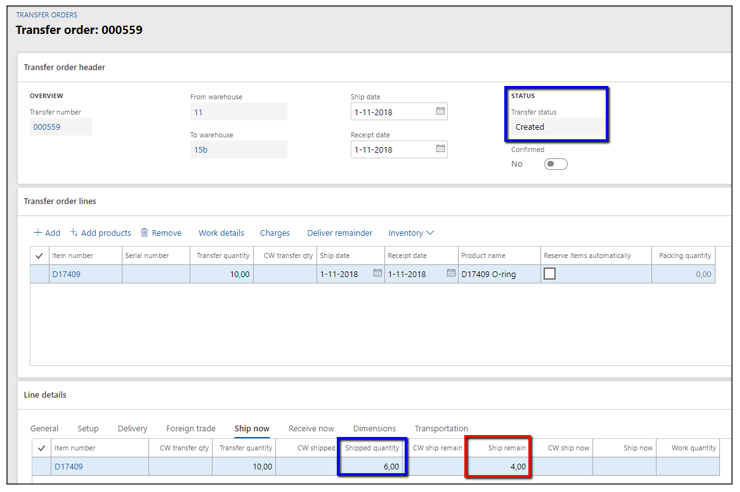Expand the Inventory dropdown menu
Viewport: 740px width, 492px height.
(411, 233)
